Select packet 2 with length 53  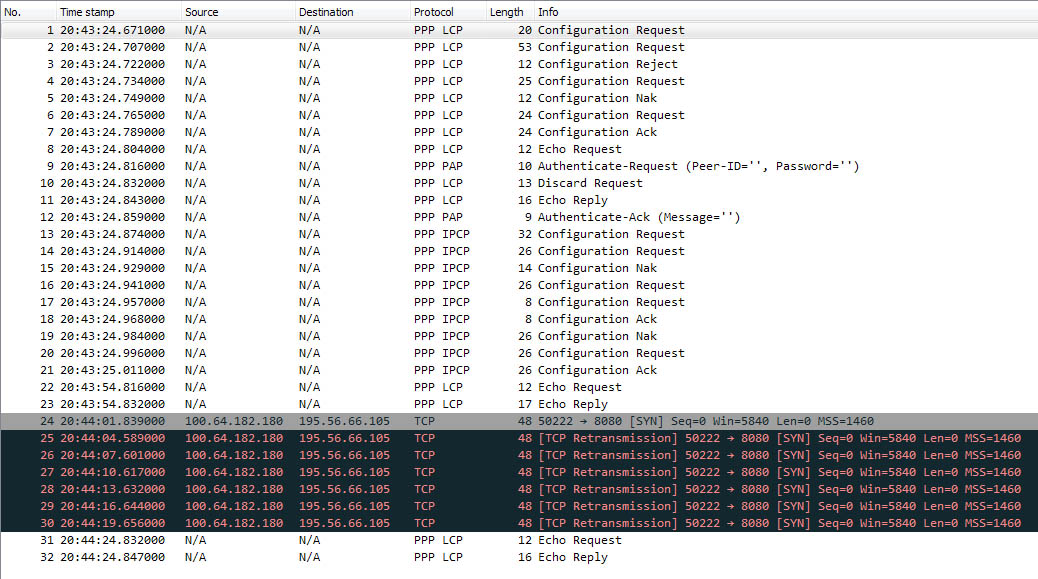(611, 47)
